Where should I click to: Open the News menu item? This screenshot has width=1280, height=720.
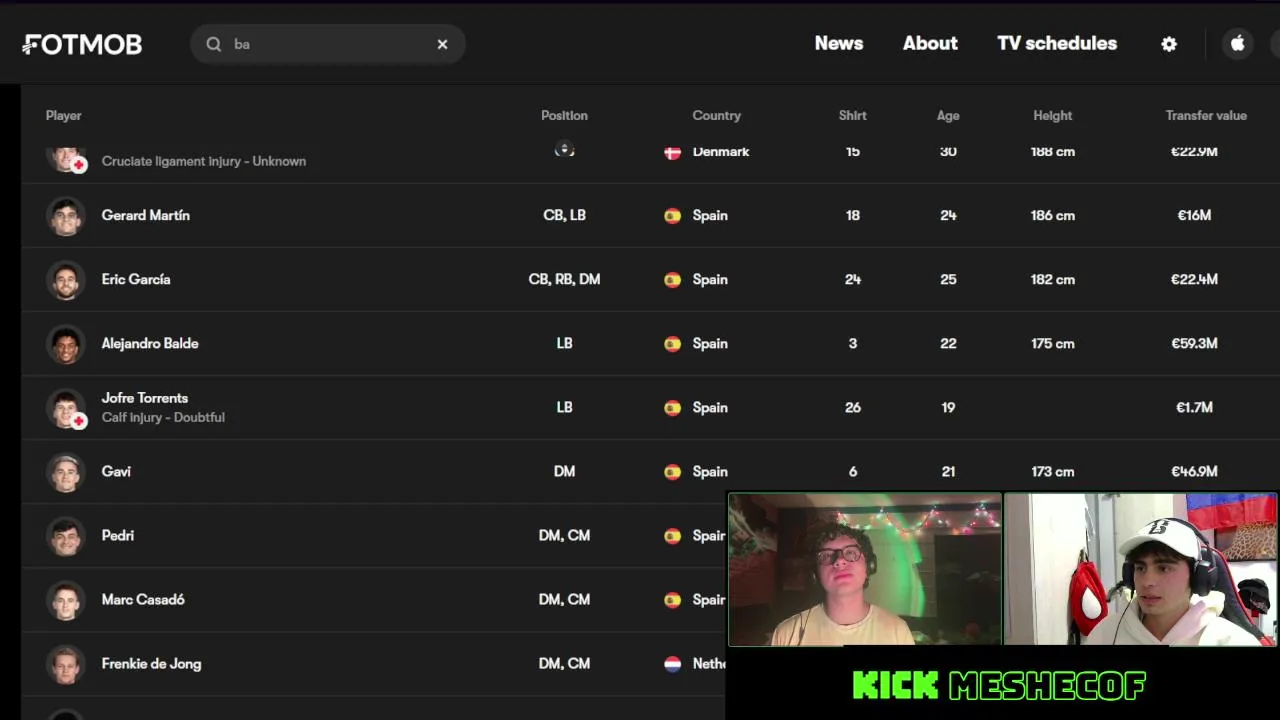click(x=839, y=43)
